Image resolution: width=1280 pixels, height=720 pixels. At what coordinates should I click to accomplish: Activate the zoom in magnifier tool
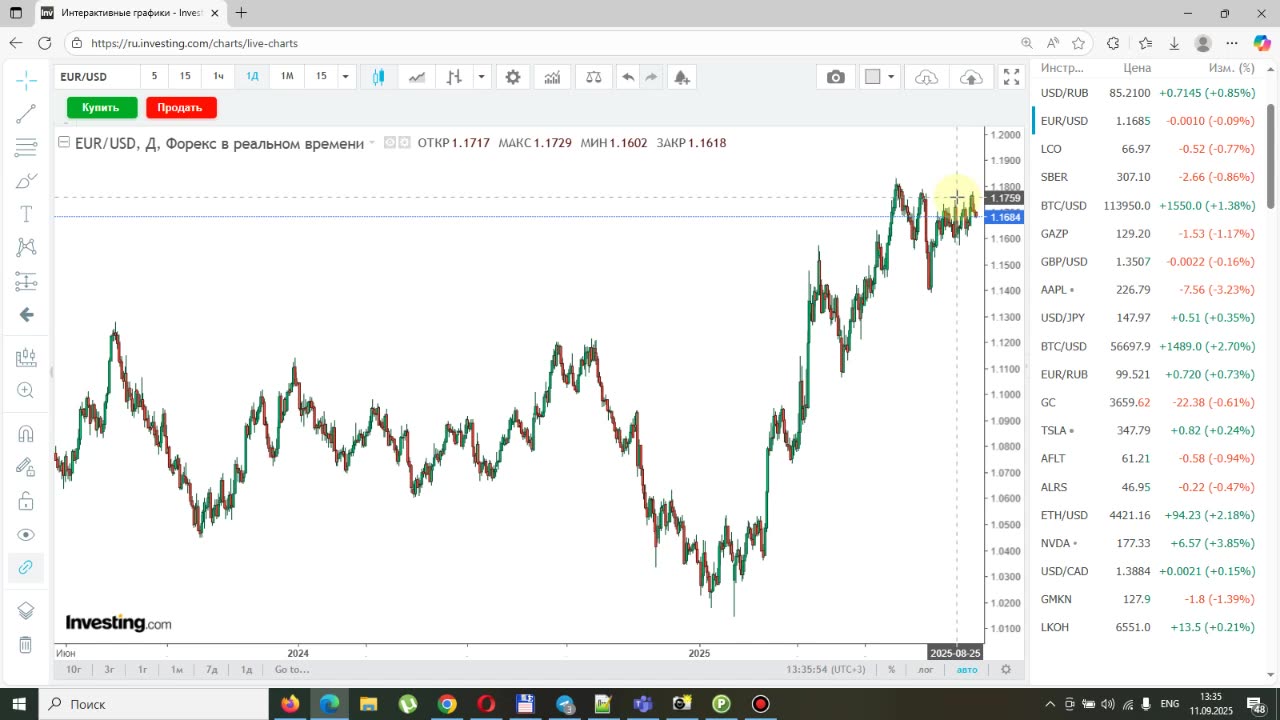(26, 391)
